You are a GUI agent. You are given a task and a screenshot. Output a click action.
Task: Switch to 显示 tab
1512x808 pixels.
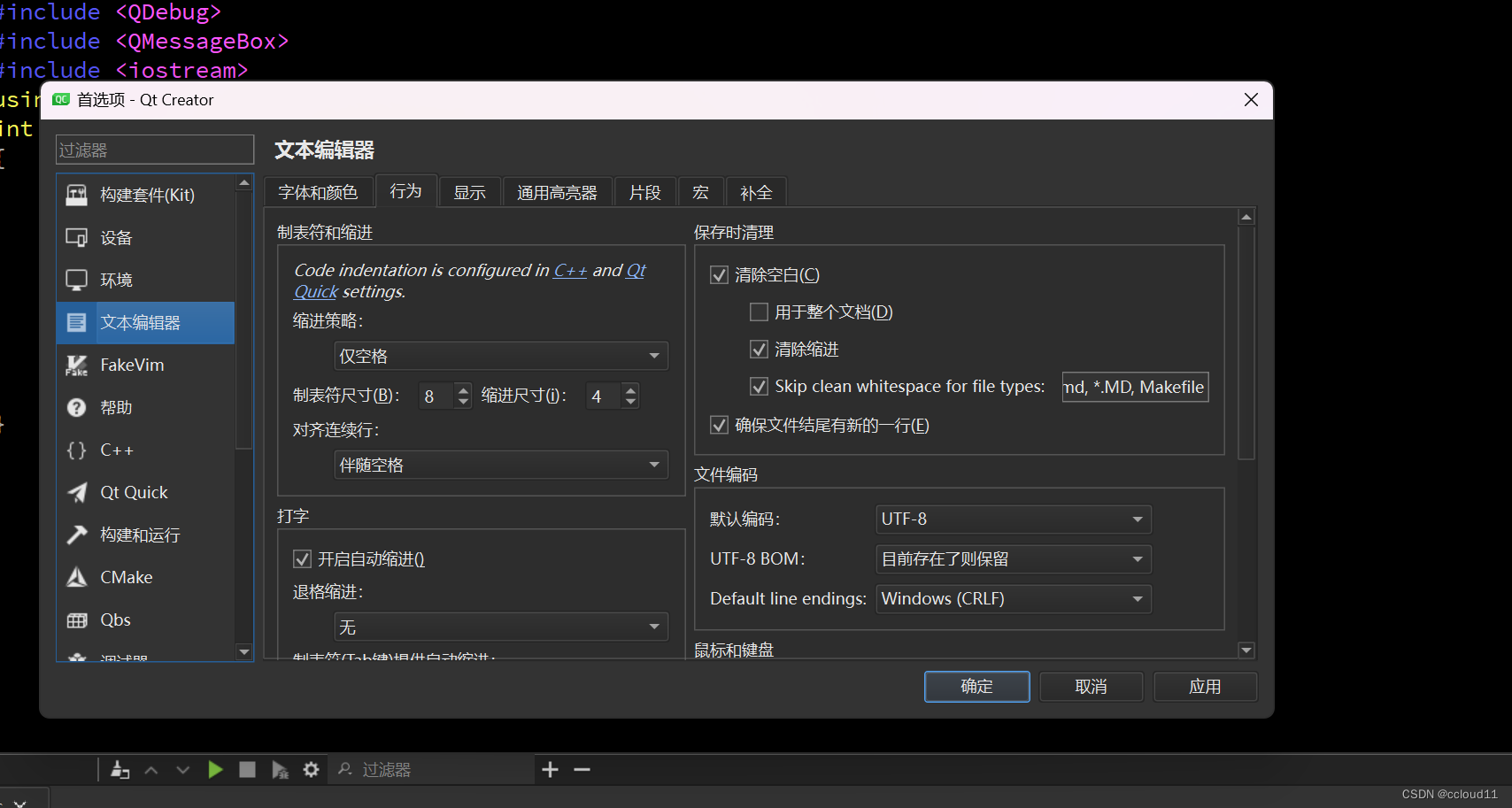(x=470, y=193)
